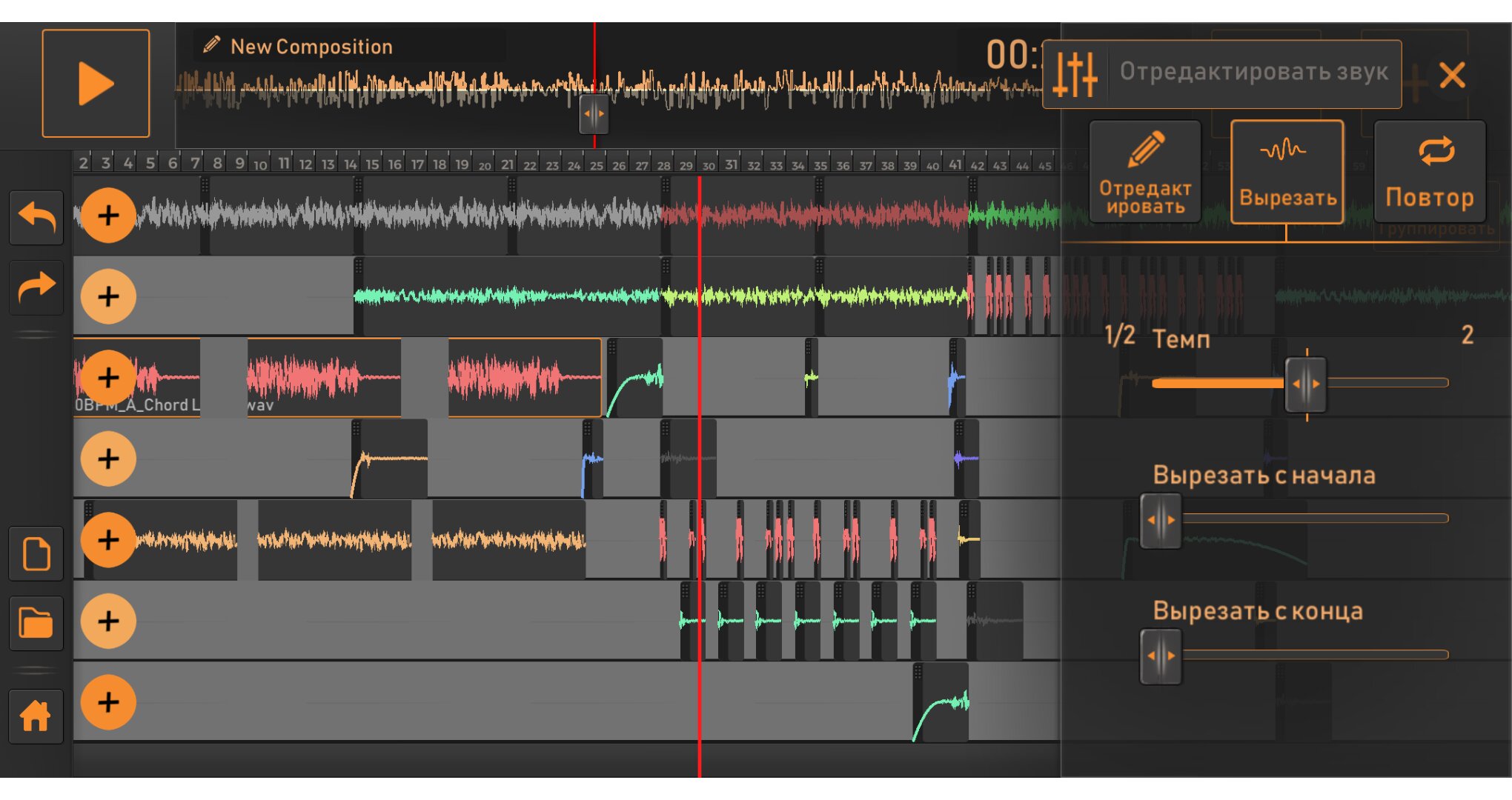Go home with the house icon

click(x=36, y=716)
